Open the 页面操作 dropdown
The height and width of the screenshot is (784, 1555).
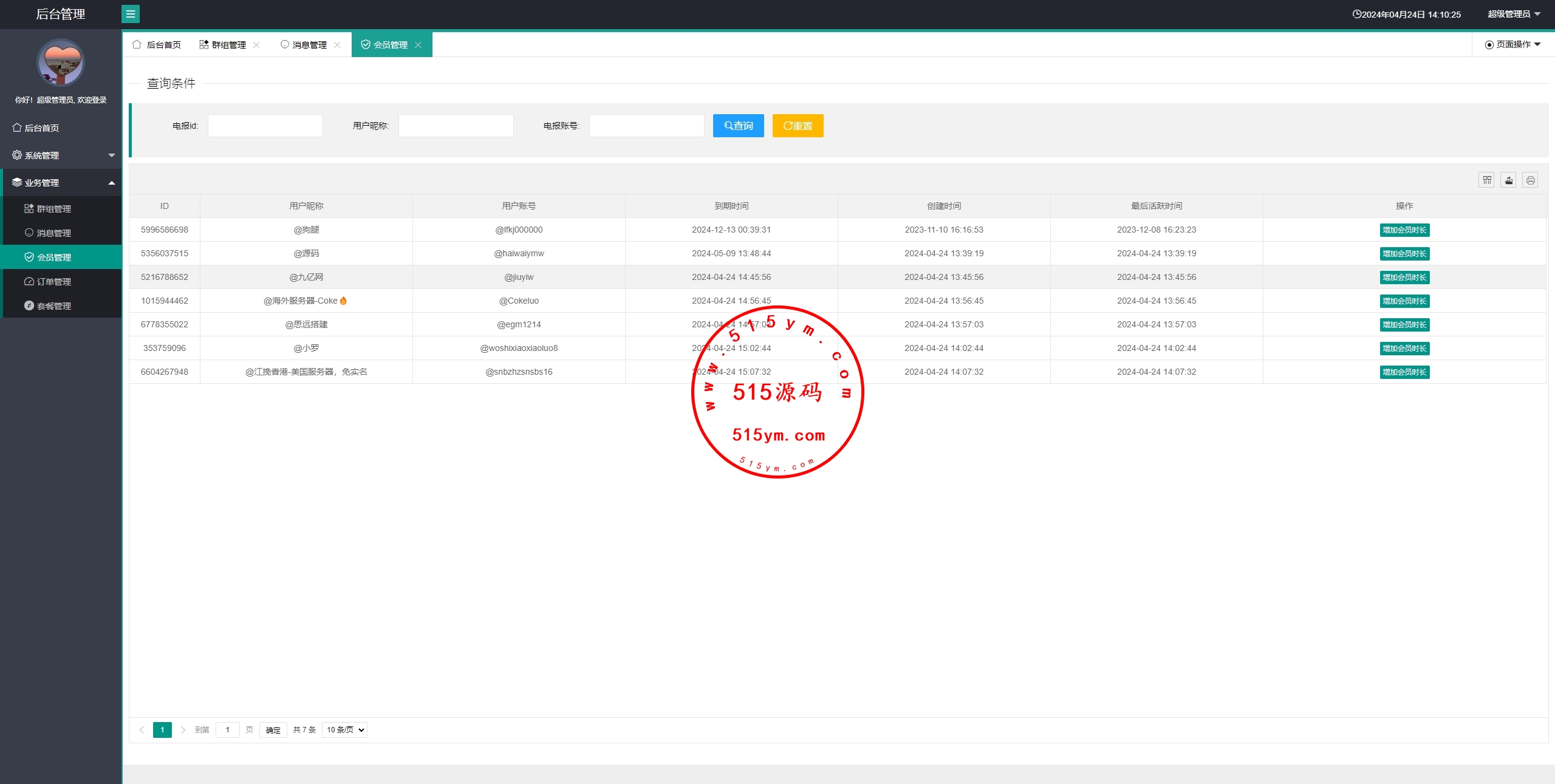tap(1512, 45)
